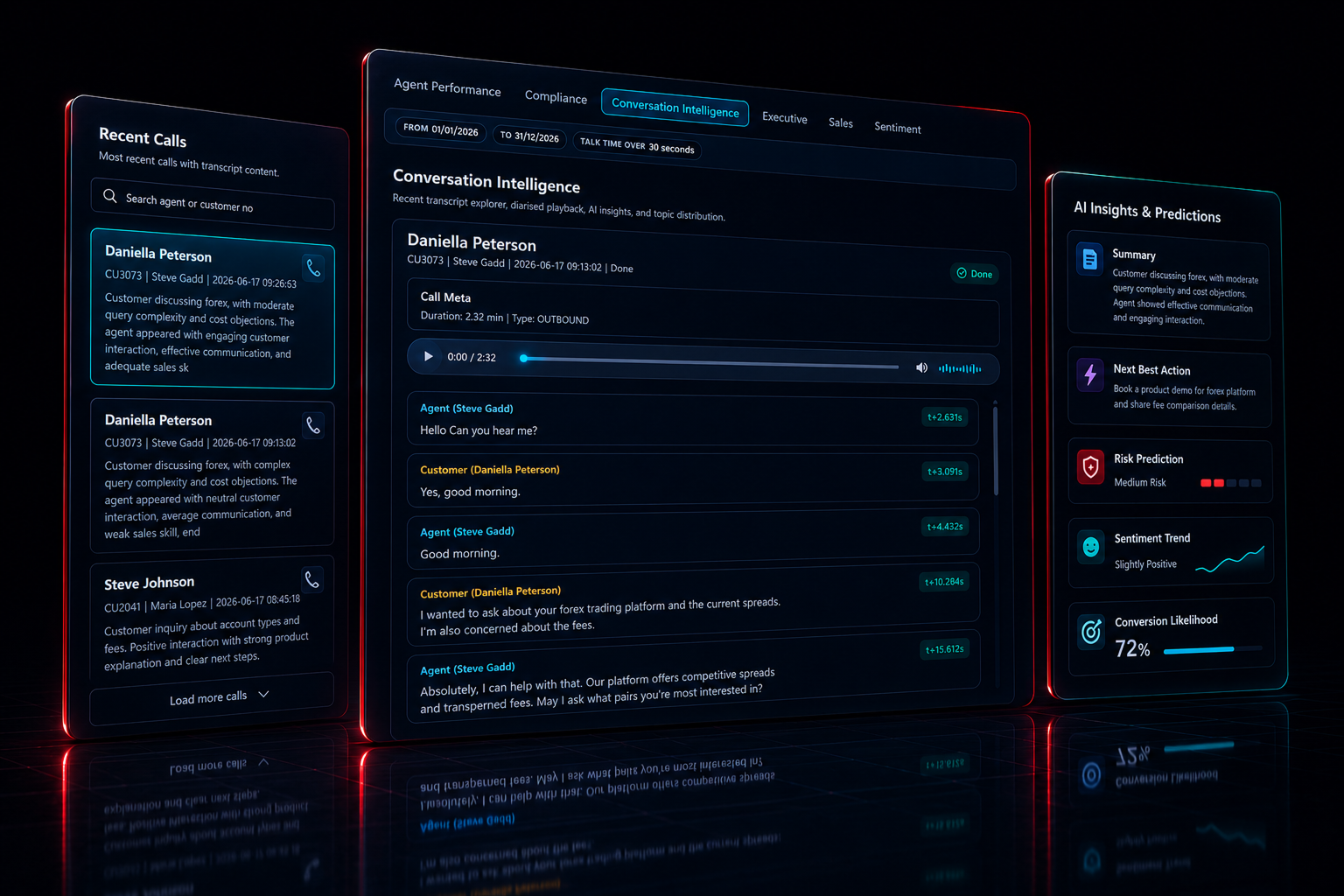Viewport: 1344px width, 896px height.
Task: Open the FROM 01/01/2026 date filter
Action: 441,129
